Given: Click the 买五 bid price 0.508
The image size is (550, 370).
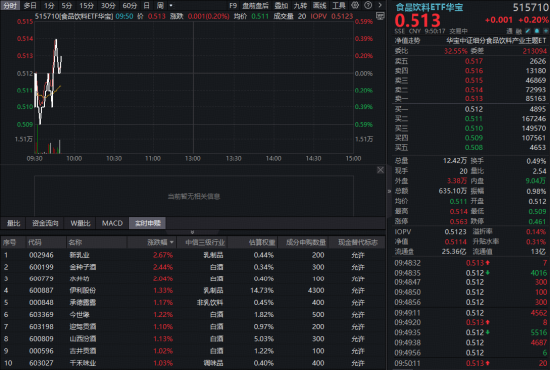Looking at the screenshot, I should click(474, 148).
